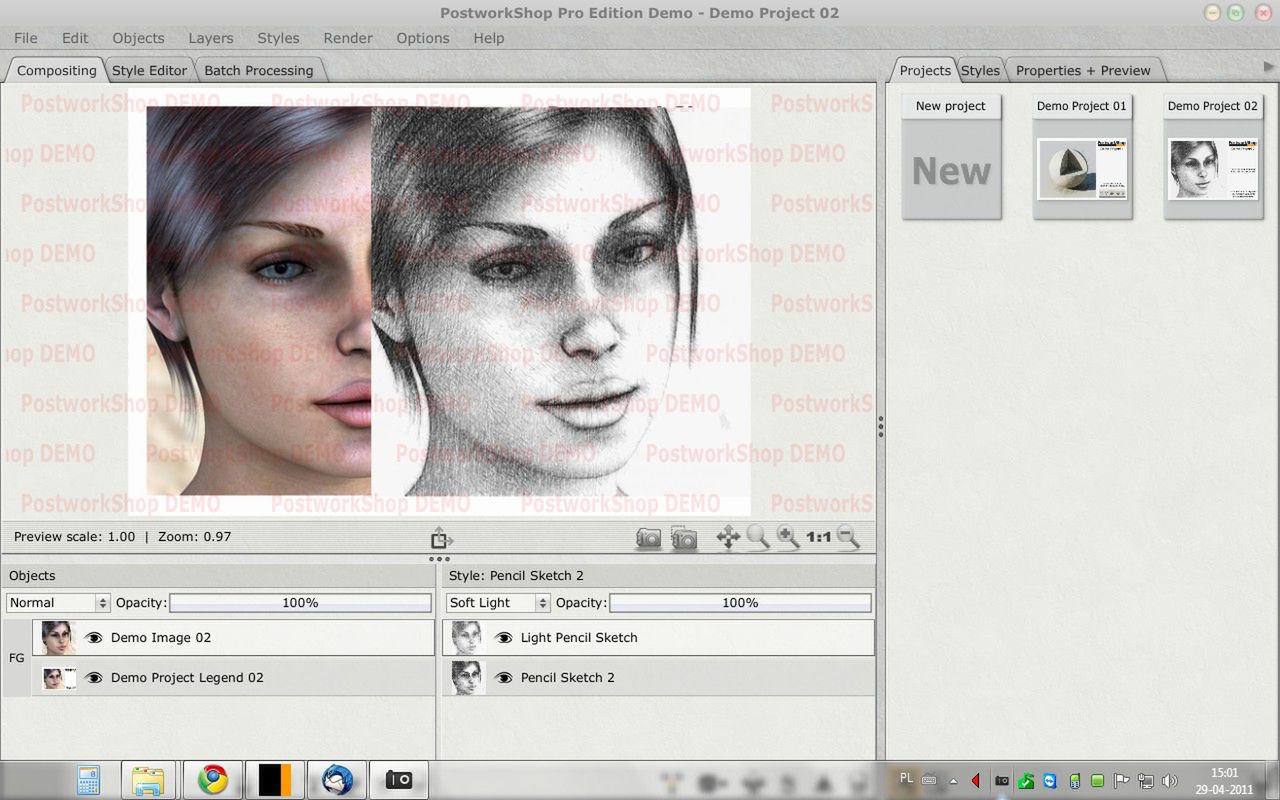Select the Light Pencil Sketch layer thumbnail

(467, 637)
